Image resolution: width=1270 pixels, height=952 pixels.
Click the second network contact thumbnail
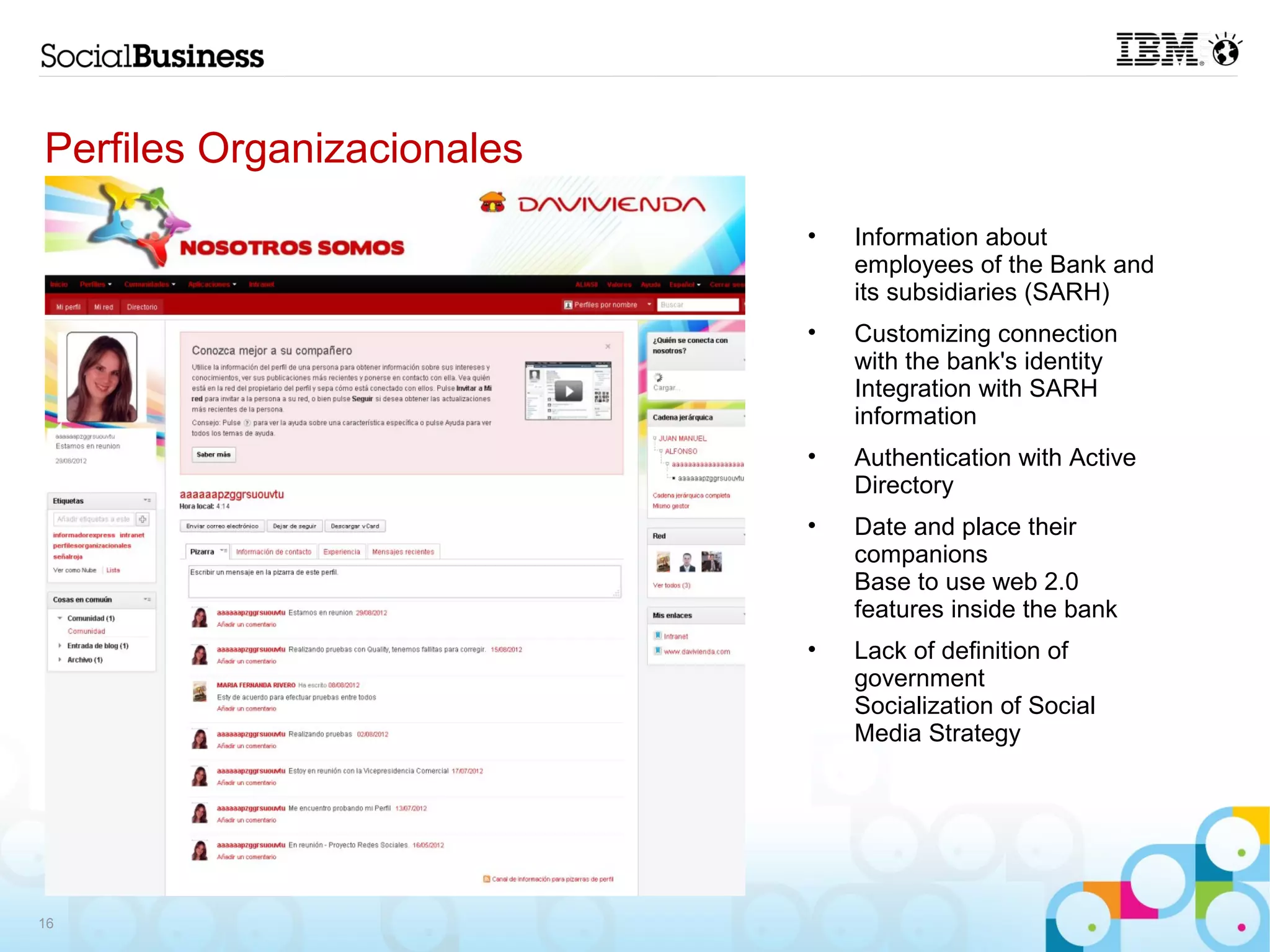point(687,562)
